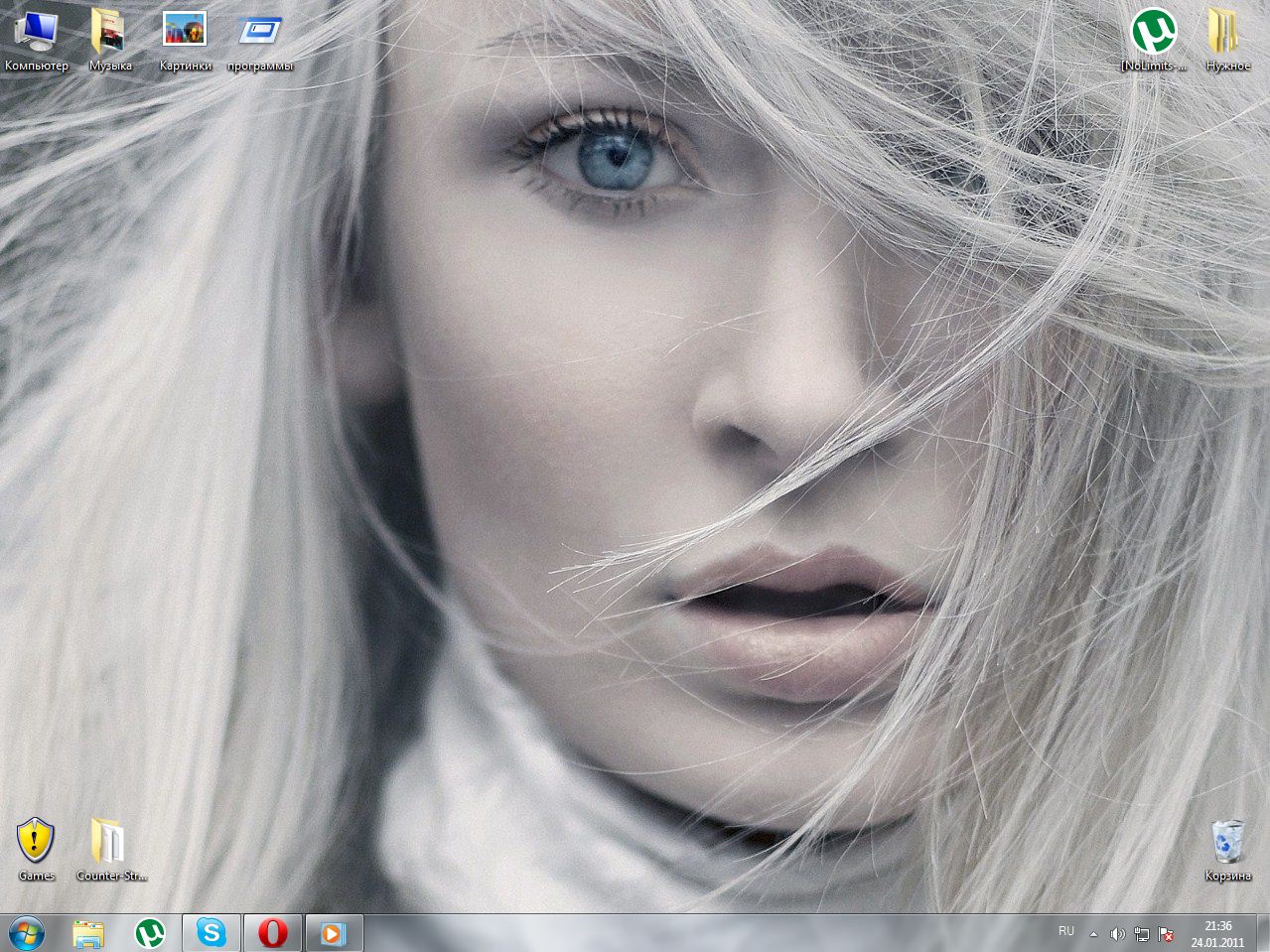
Task: Switch to Skype in the taskbar
Action: point(212,933)
